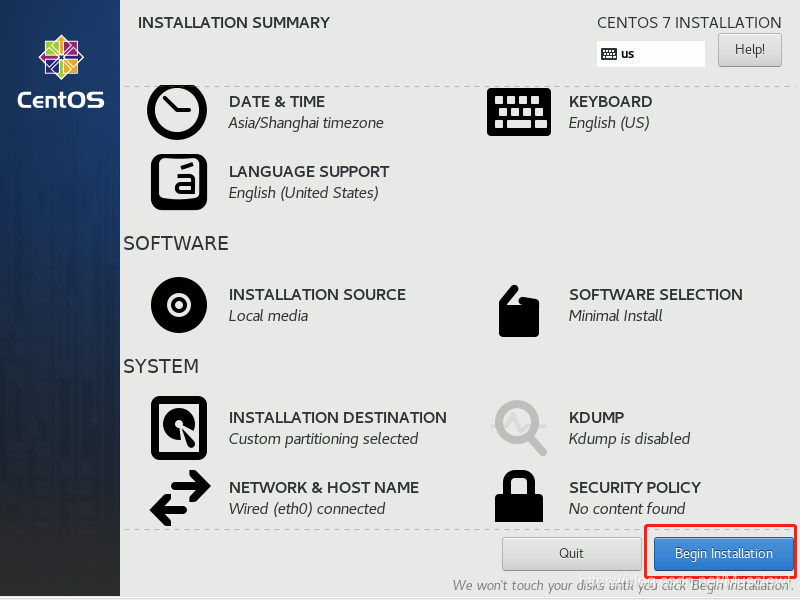Click the INSTALLATION SUMMARY title

(234, 22)
